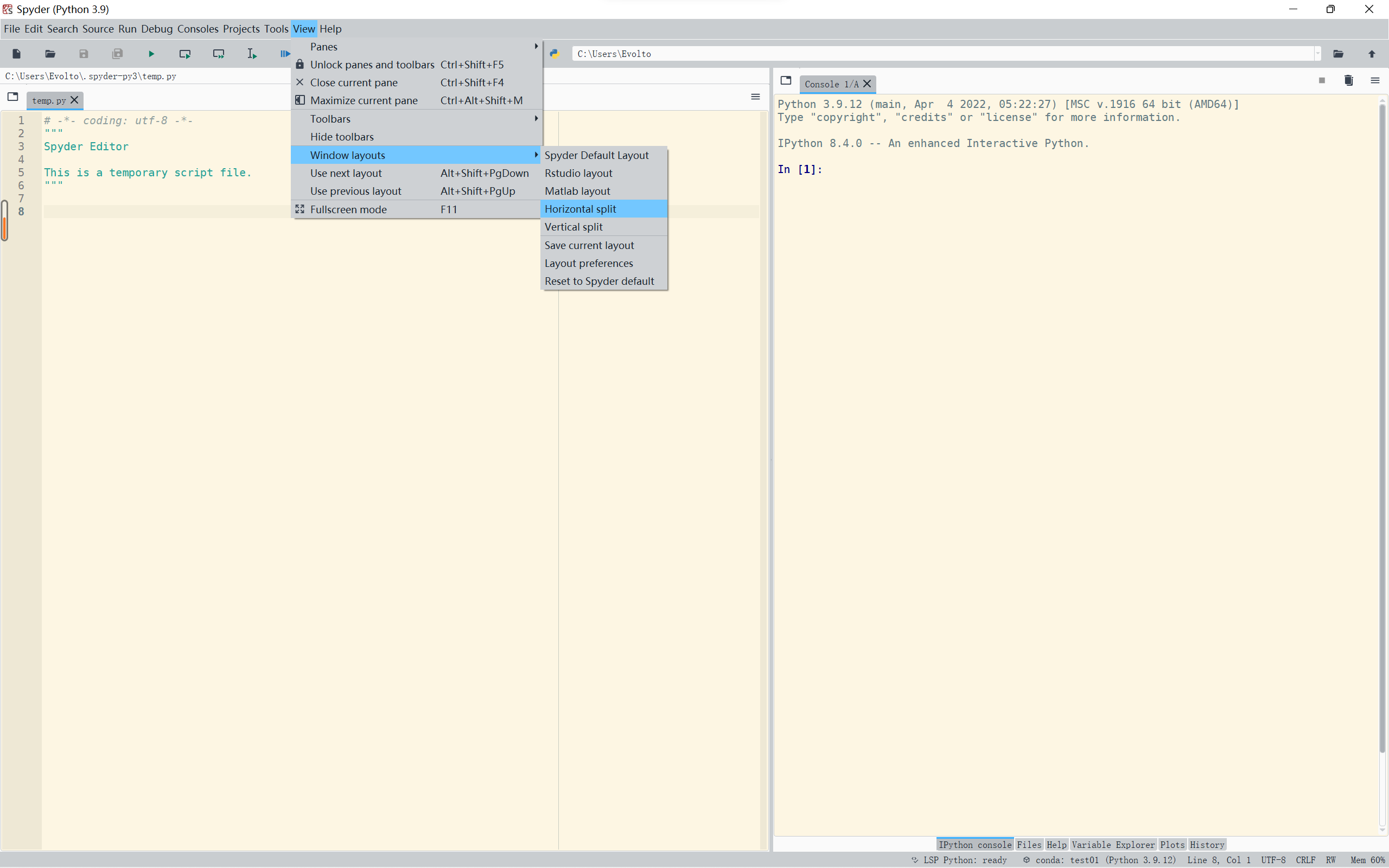This screenshot has height=868, width=1389.
Task: Toggle Fullscreen mode with F11
Action: coord(384,209)
